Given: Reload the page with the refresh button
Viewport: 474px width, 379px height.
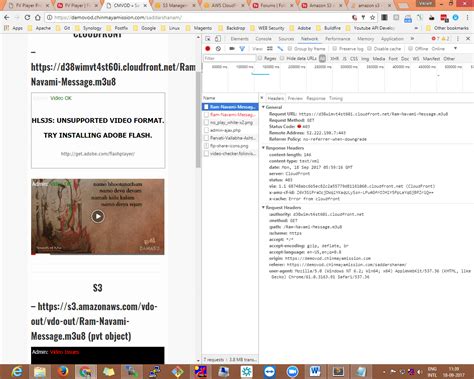Looking at the screenshot, I should click(27, 17).
